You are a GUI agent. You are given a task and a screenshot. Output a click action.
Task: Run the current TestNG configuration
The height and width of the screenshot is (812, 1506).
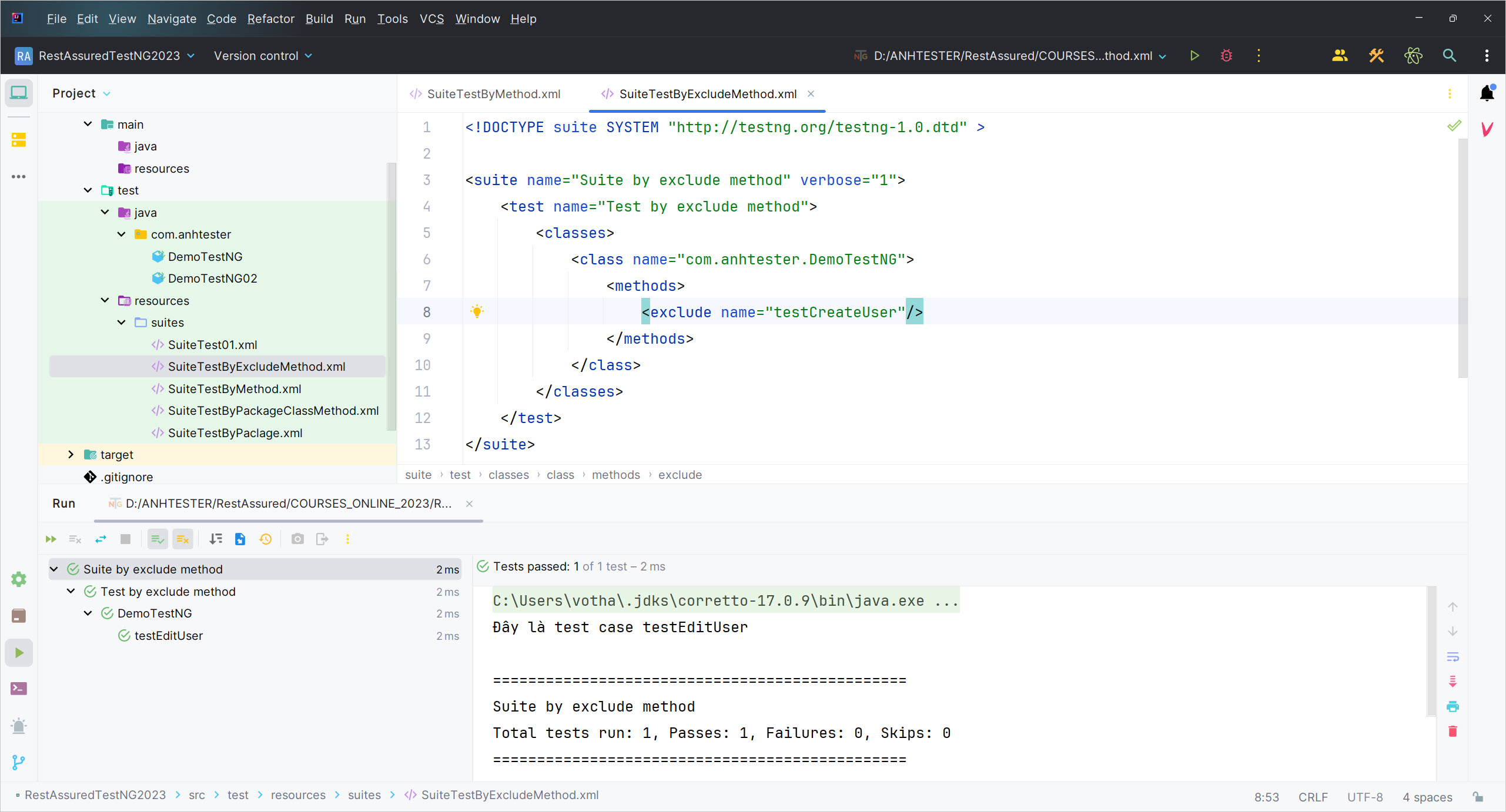(x=1194, y=56)
